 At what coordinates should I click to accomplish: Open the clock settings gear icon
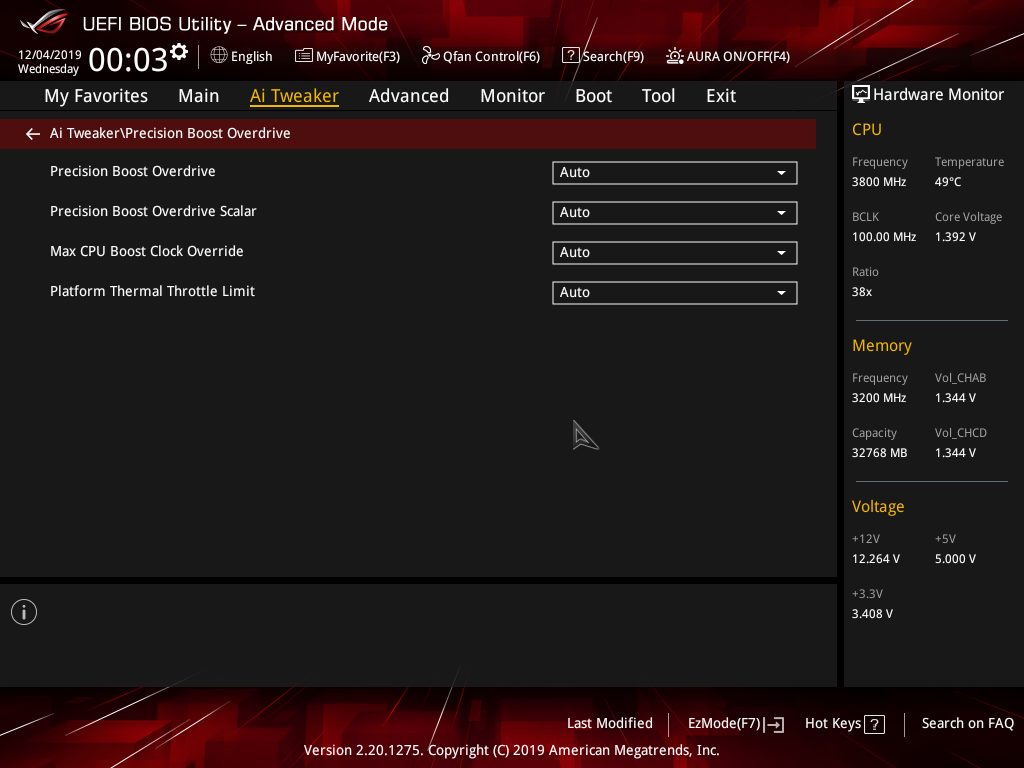[x=179, y=52]
